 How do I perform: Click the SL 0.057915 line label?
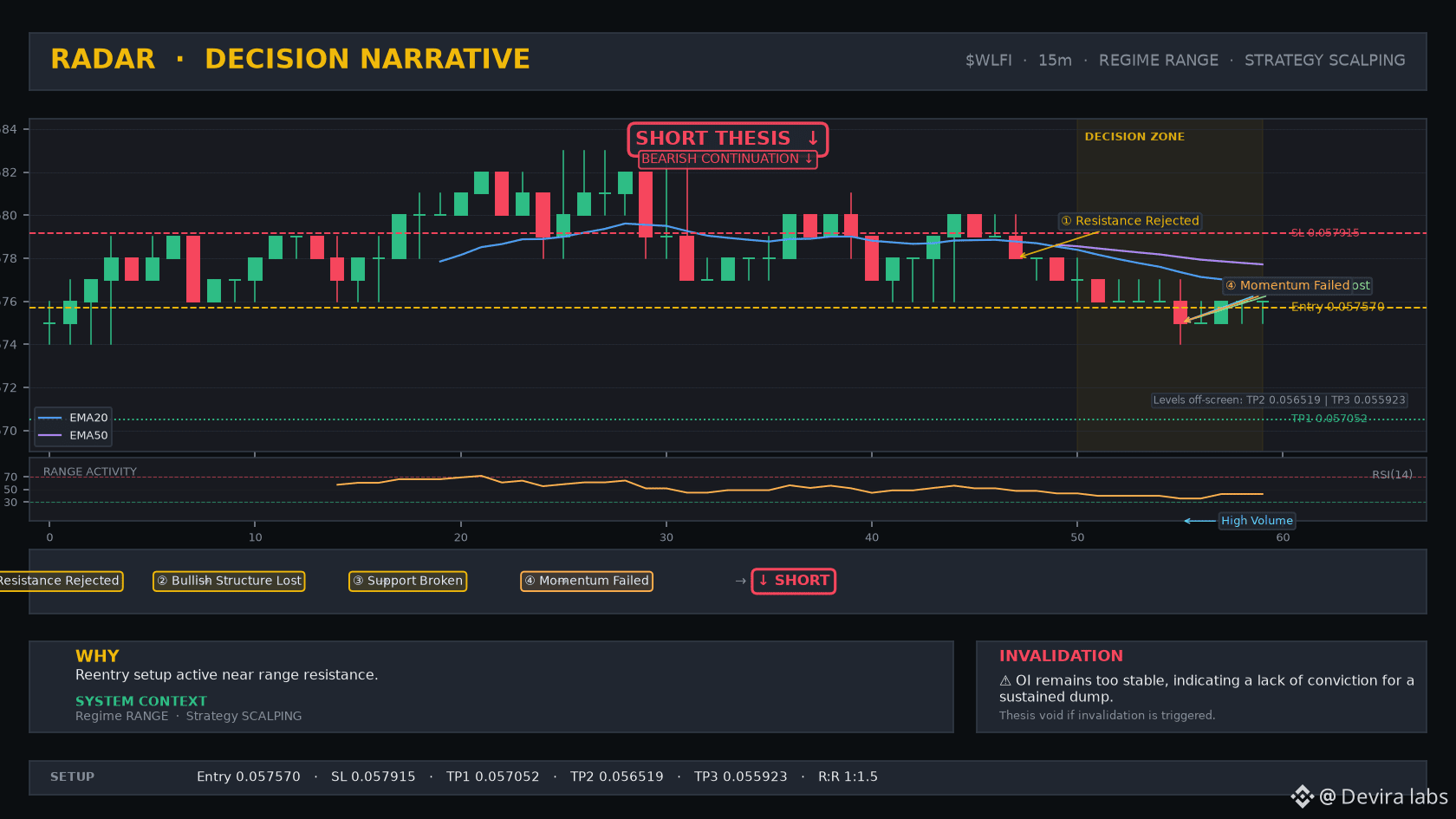(x=1324, y=233)
